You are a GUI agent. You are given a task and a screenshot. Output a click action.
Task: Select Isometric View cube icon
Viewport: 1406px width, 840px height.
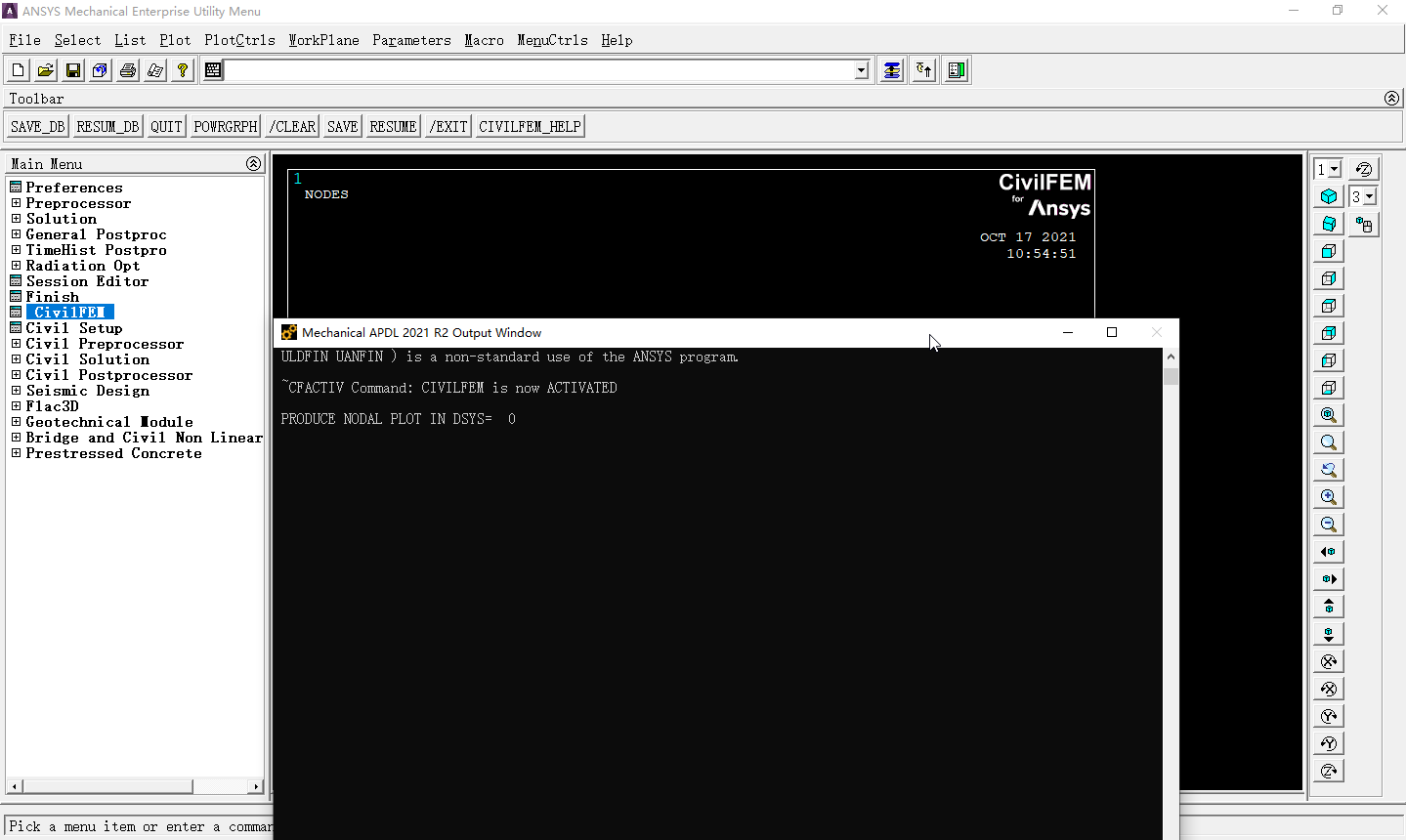[x=1329, y=196]
